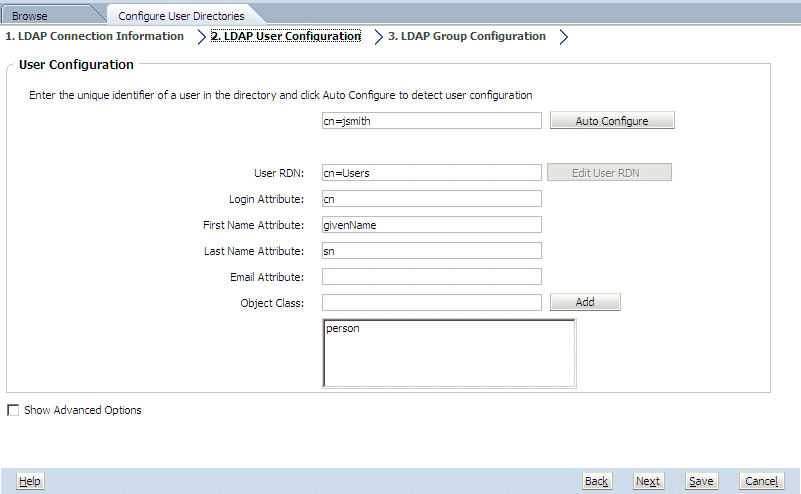Focus the User RDN text field
801x494 pixels.
[431, 173]
